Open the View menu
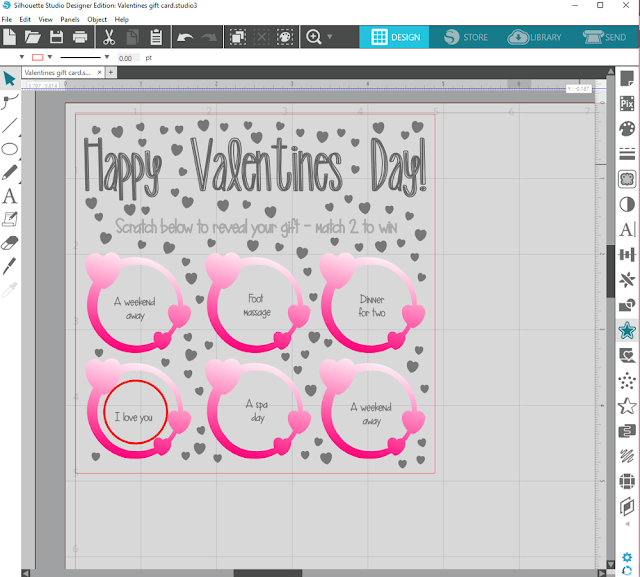The height and width of the screenshot is (577, 640). tap(45, 19)
